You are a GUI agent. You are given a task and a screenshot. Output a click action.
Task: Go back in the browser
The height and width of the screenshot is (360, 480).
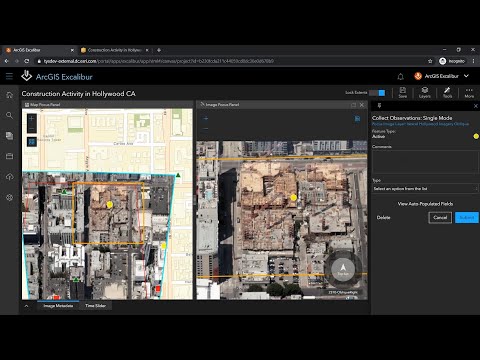6,61
